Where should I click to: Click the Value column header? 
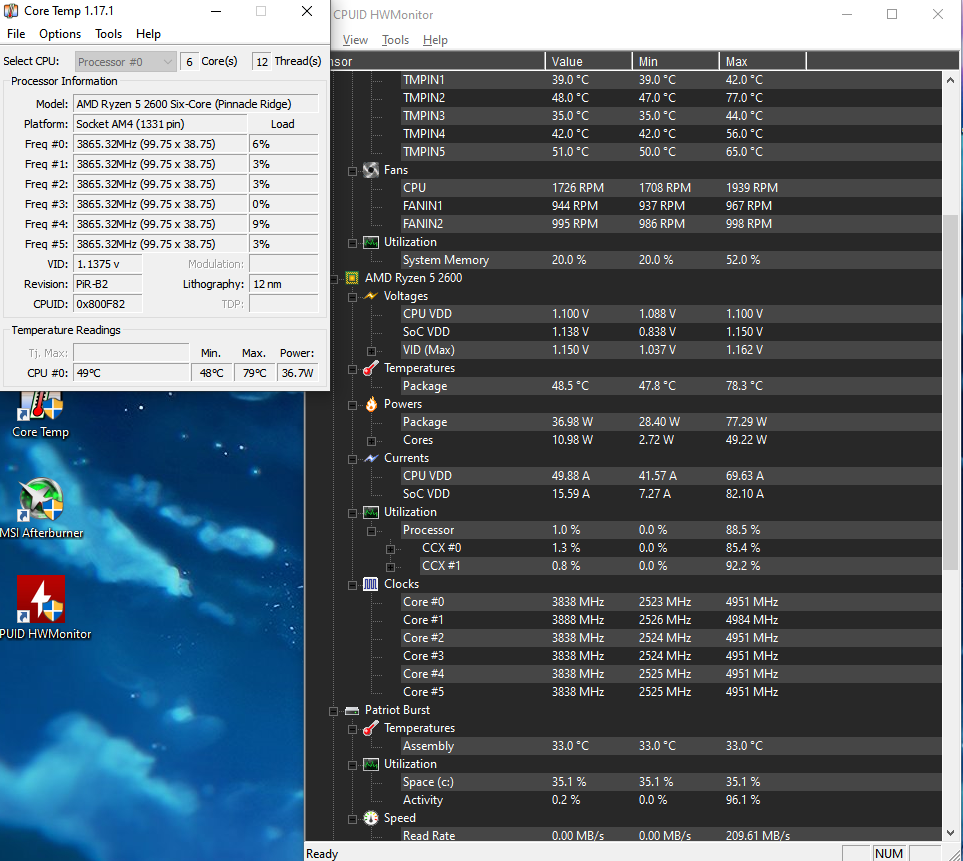[588, 61]
